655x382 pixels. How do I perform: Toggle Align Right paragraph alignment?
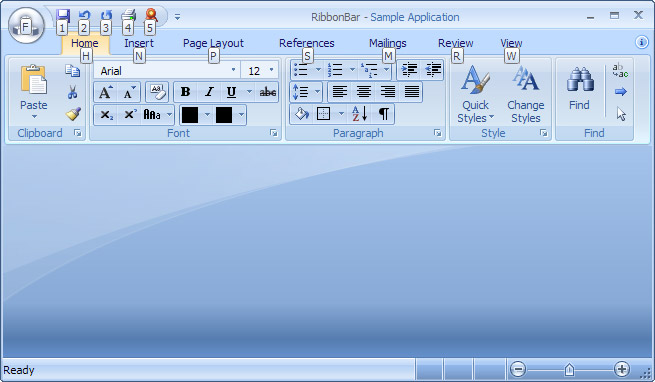tap(388, 92)
